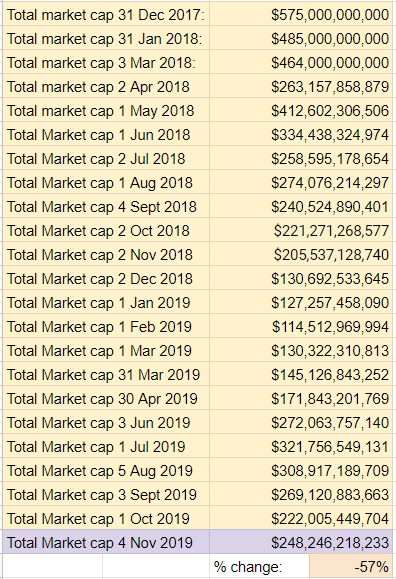Select the '% change:' label cell
Screen dimensions: 396x579
(259, 566)
